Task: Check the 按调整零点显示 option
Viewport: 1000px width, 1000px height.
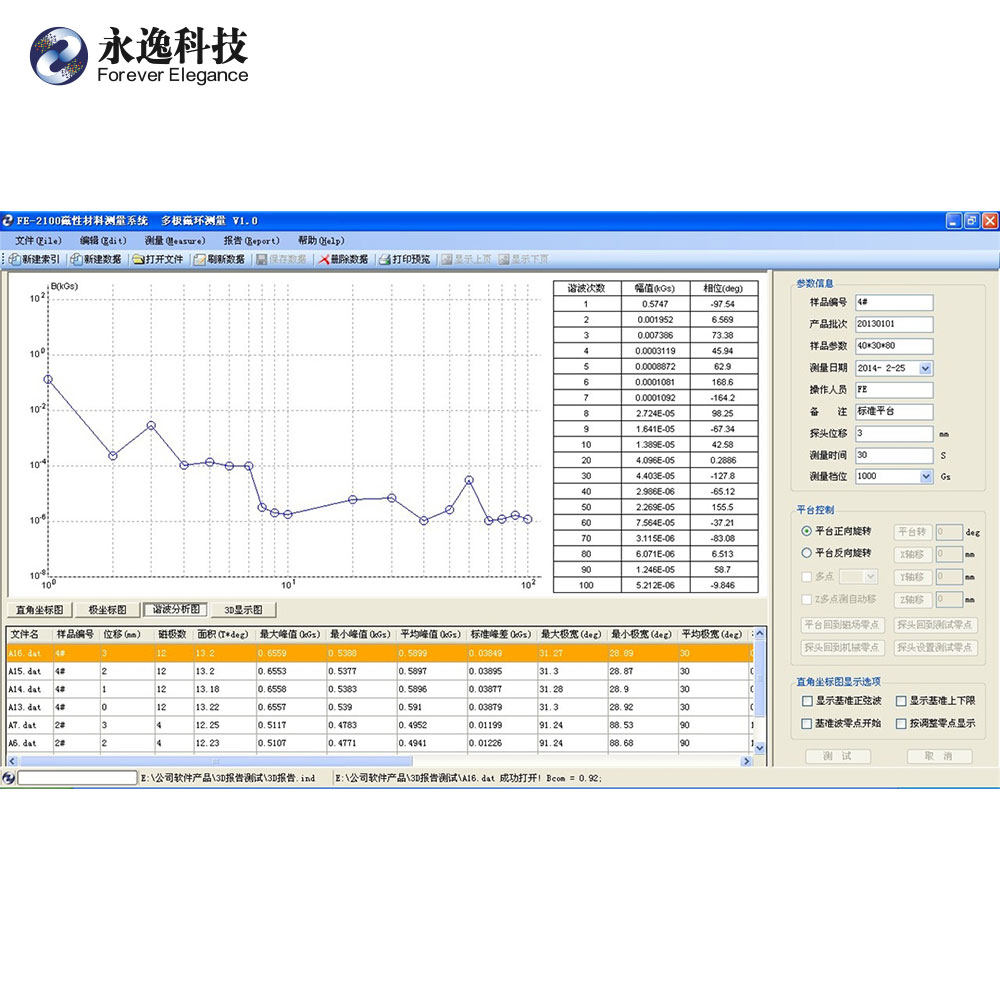Action: tap(901, 723)
